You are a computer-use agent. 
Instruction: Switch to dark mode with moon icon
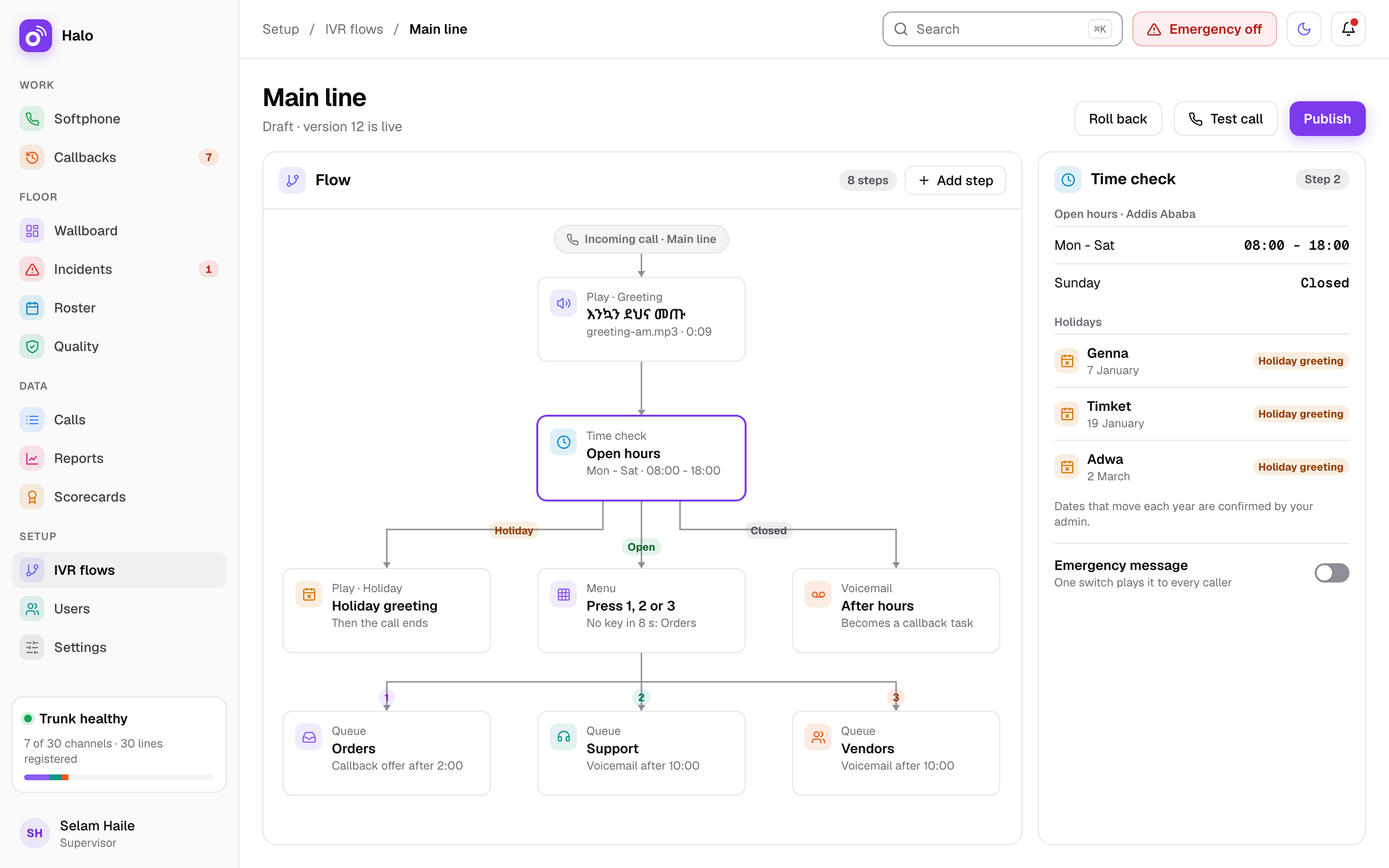[x=1304, y=29]
